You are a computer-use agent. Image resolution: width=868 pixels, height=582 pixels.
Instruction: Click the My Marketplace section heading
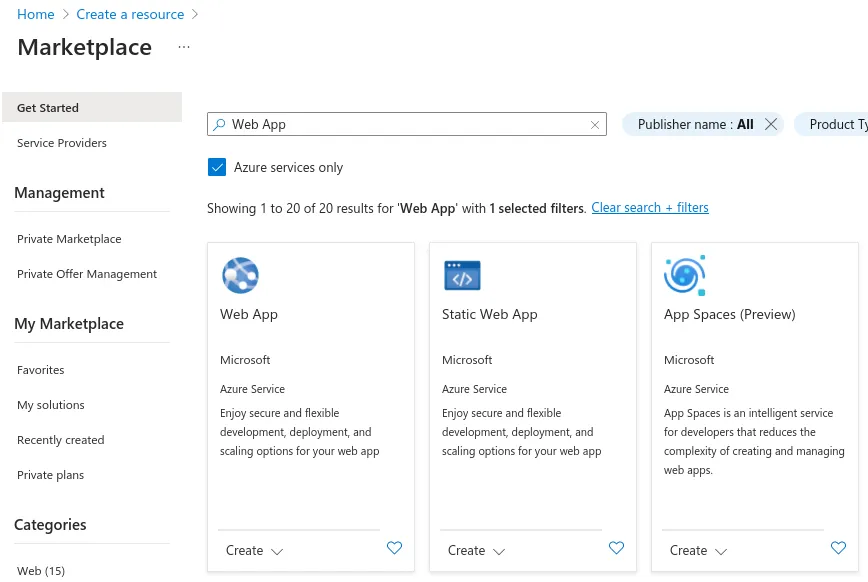click(x=69, y=324)
